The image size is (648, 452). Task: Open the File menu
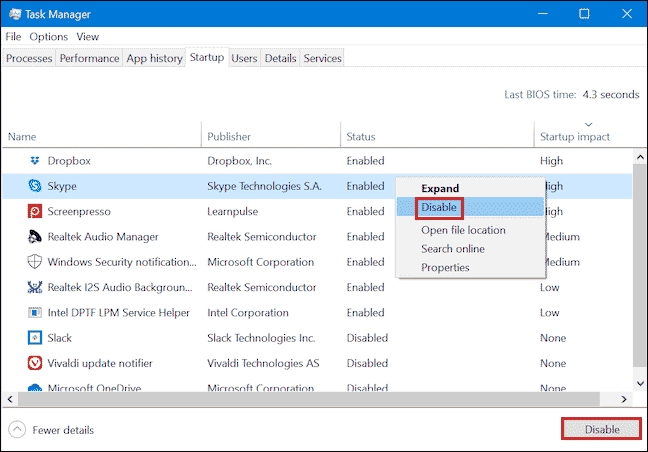tap(13, 37)
